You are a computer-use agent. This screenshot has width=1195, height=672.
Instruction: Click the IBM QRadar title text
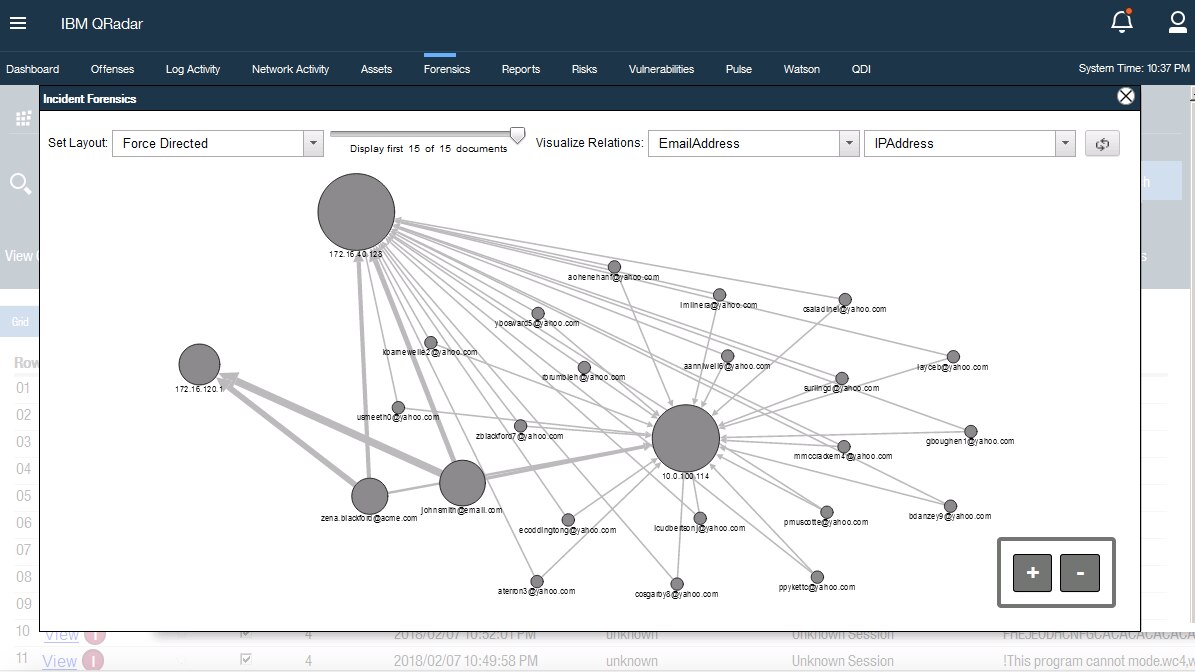(x=101, y=24)
